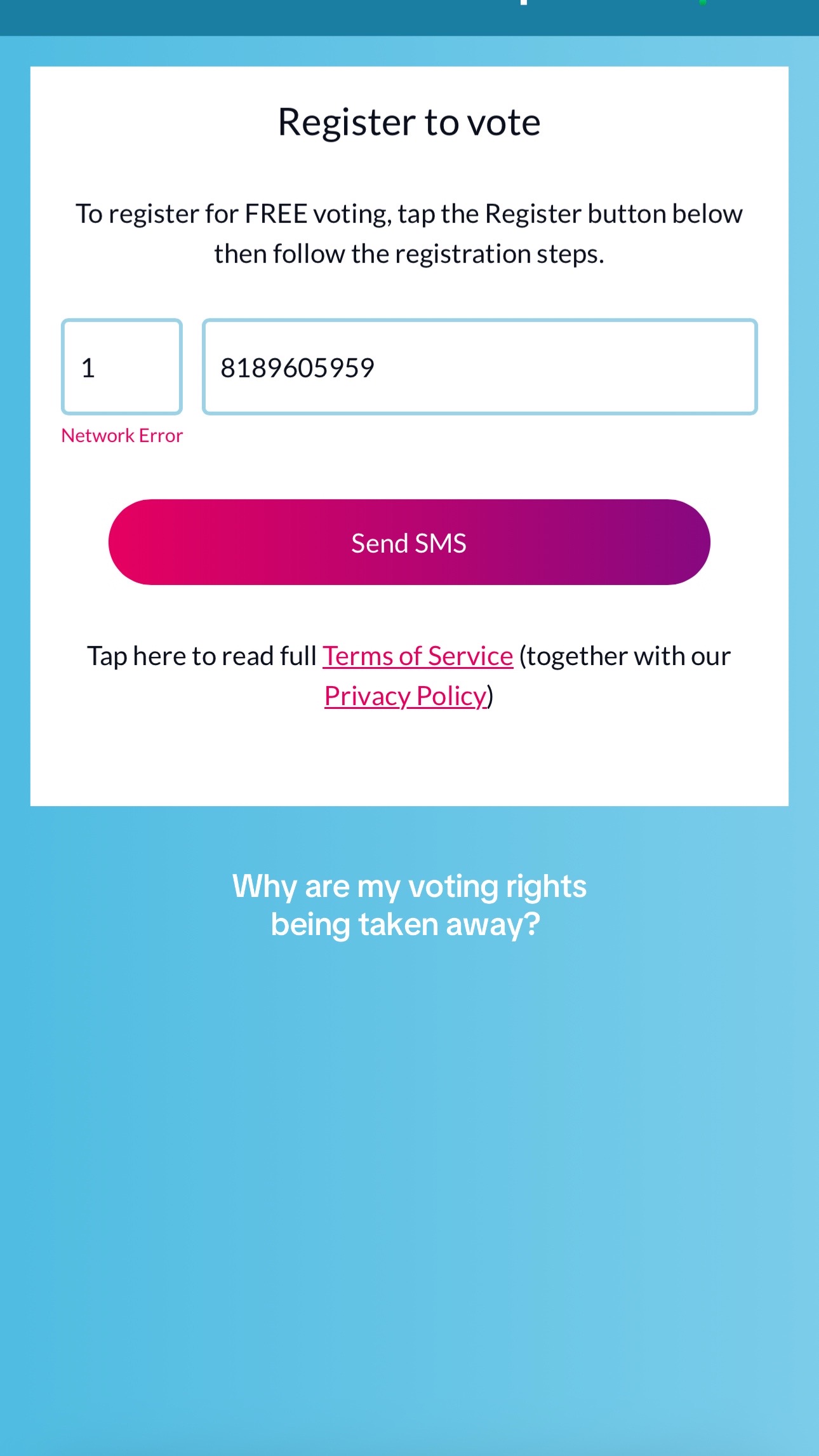Viewport: 819px width, 1456px height.
Task: Open the Terms of Service link
Action: pos(418,656)
